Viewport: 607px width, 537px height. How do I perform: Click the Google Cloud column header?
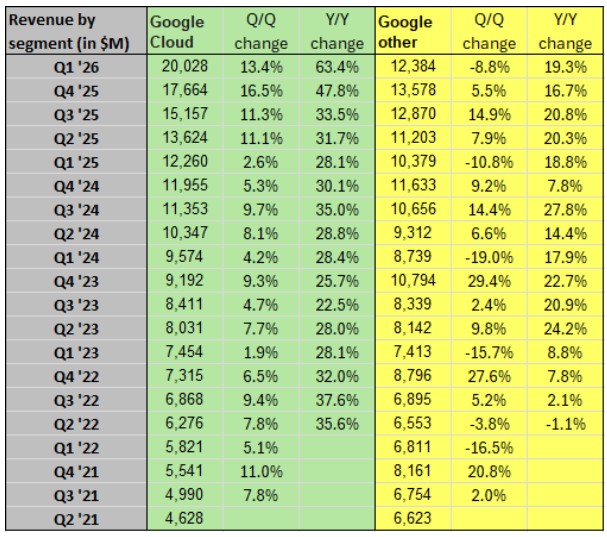coord(177,32)
